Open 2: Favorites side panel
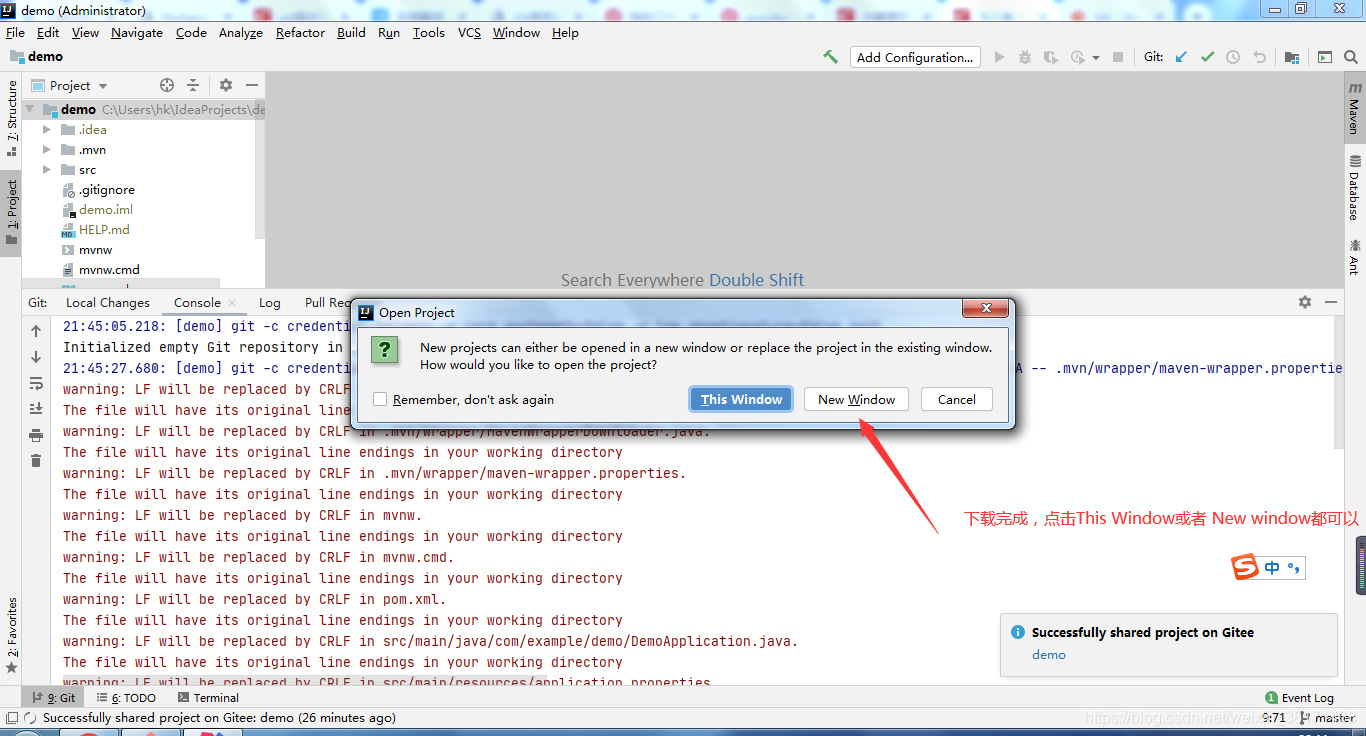The height and width of the screenshot is (736, 1366). 11,634
